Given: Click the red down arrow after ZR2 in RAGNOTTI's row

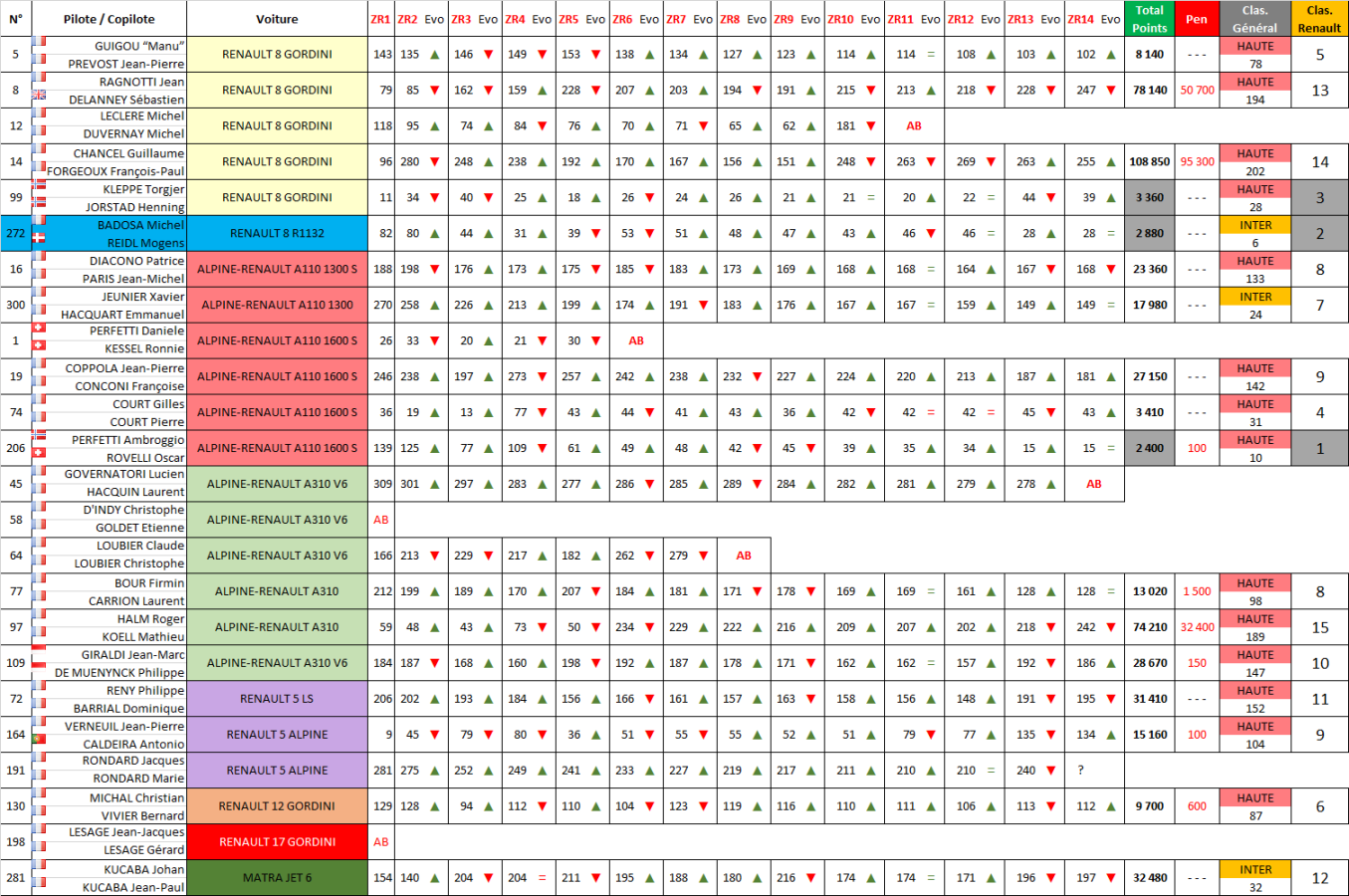Looking at the screenshot, I should click(x=435, y=90).
